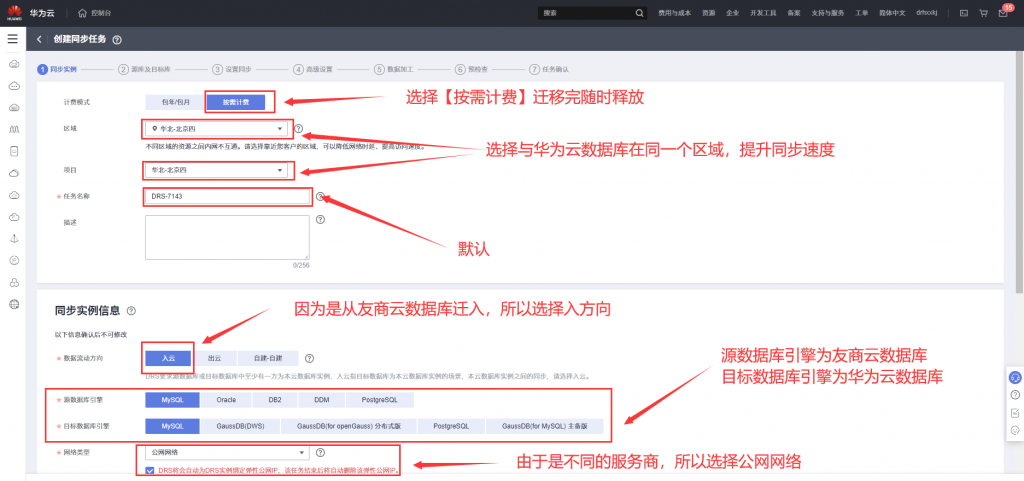Open the 区域 region dropdown

coord(217,129)
